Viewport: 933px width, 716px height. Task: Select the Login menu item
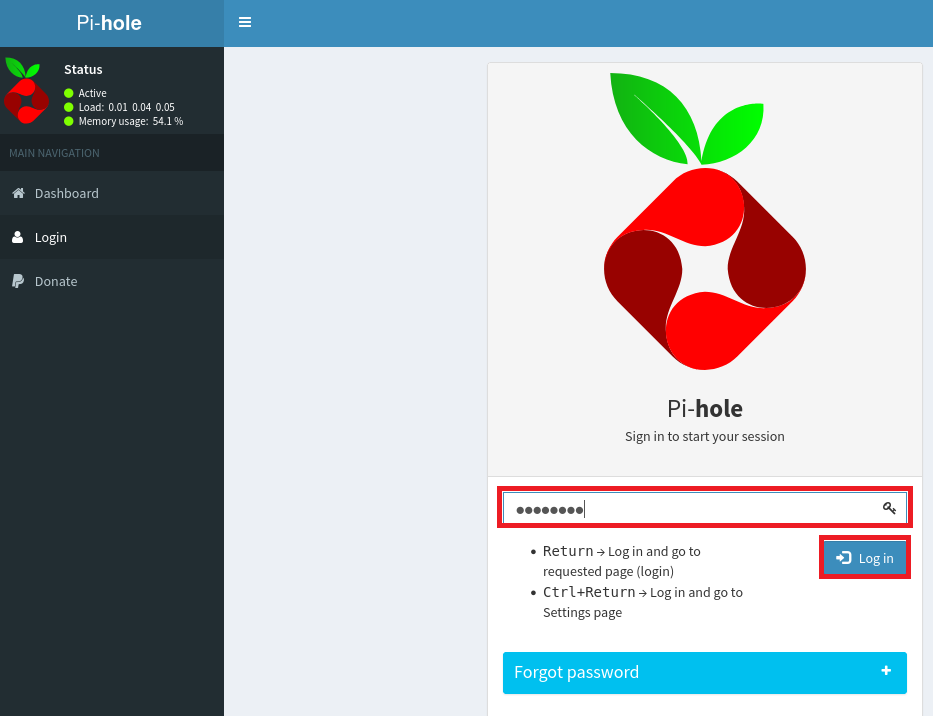[51, 237]
